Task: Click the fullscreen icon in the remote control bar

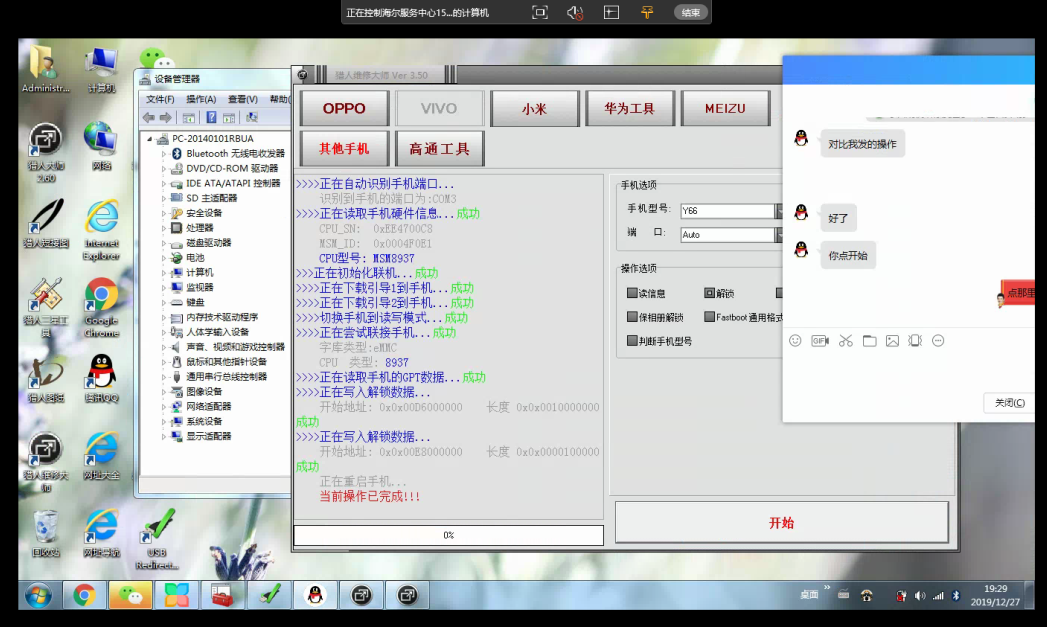Action: tap(540, 12)
